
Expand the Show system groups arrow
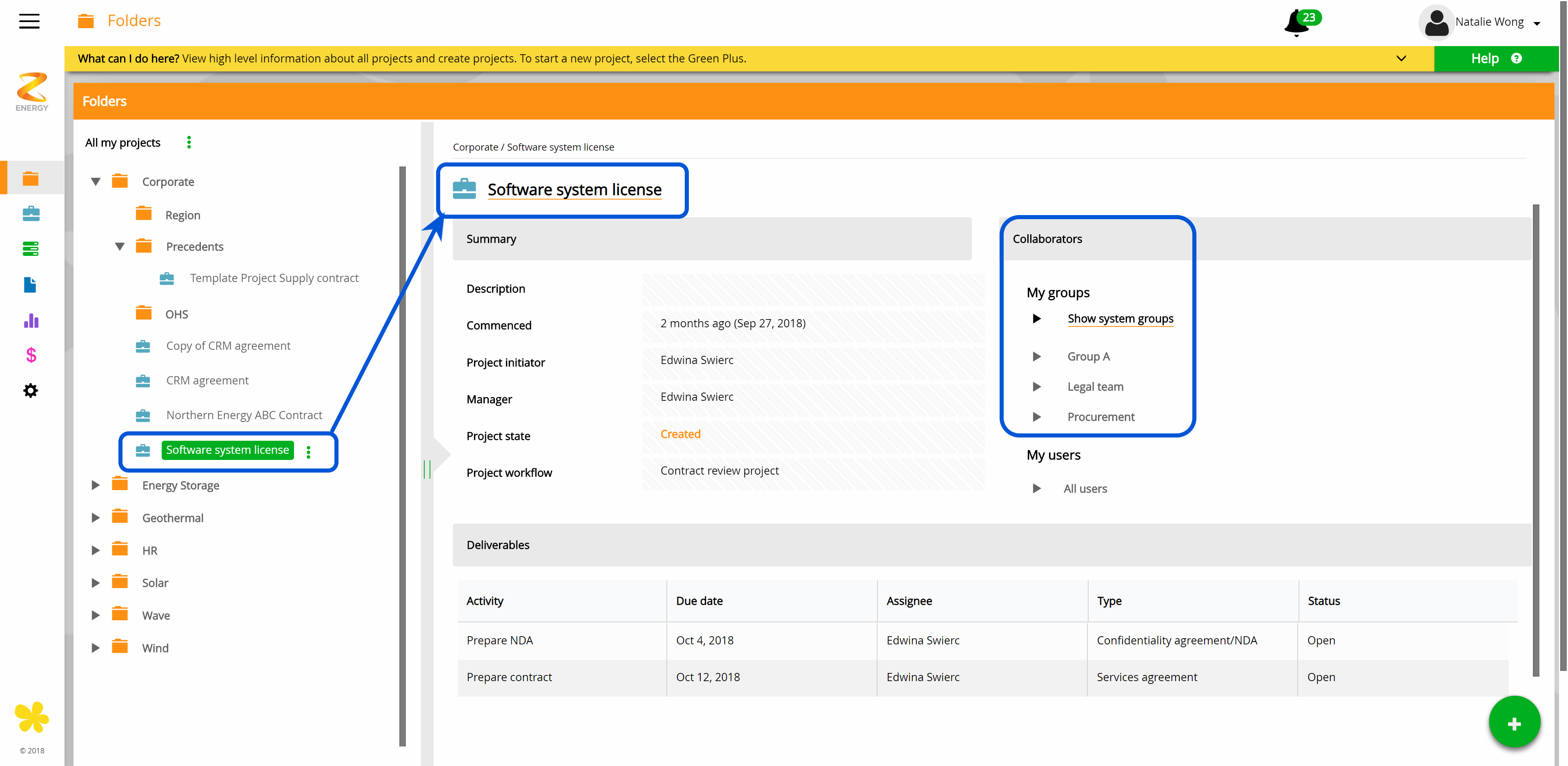click(1037, 319)
